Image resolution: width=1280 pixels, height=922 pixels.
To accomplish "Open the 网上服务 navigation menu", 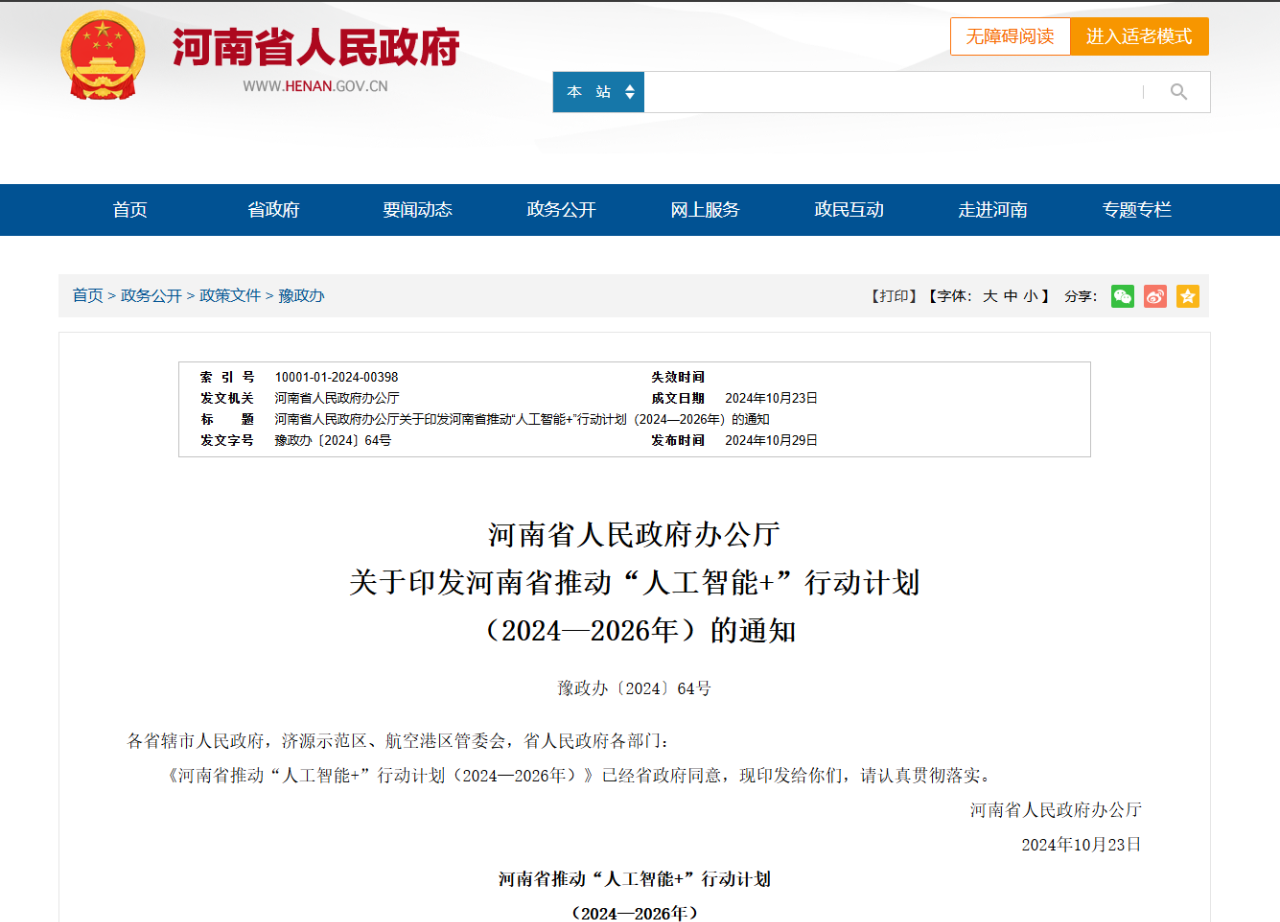I will 705,210.
